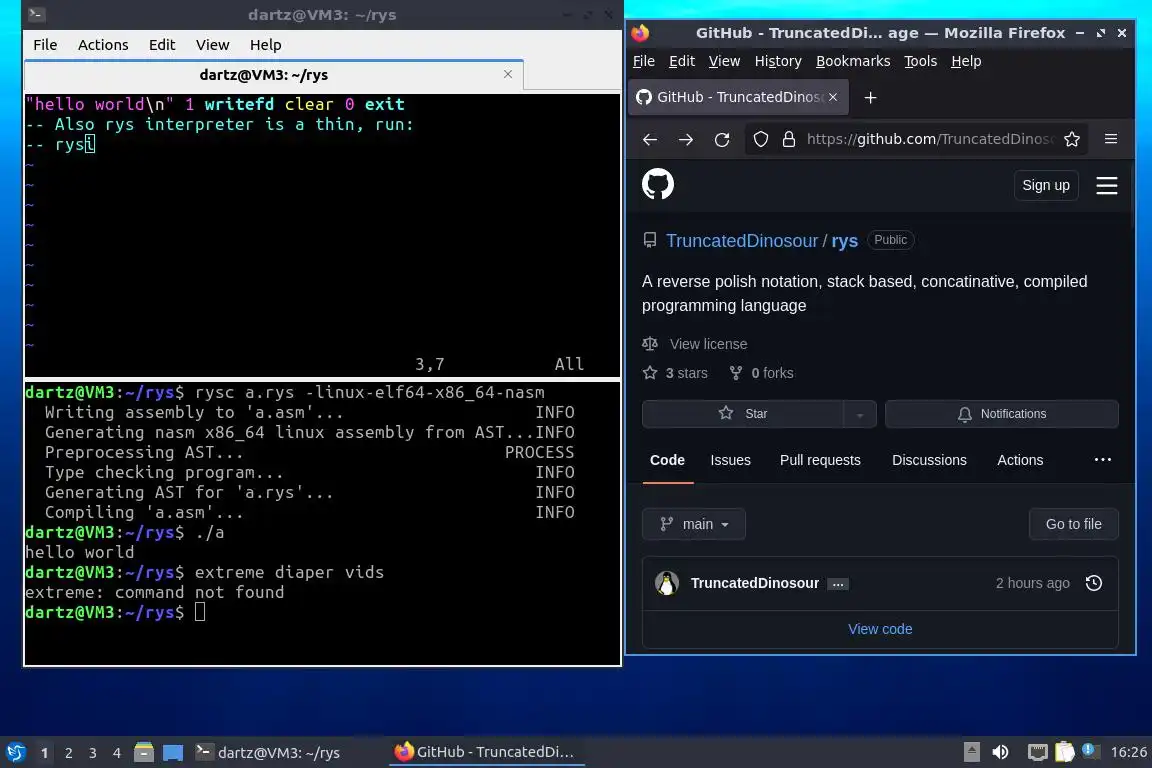The width and height of the screenshot is (1152, 768).
Task: Expand commit message ellipsis button
Action: click(838, 584)
